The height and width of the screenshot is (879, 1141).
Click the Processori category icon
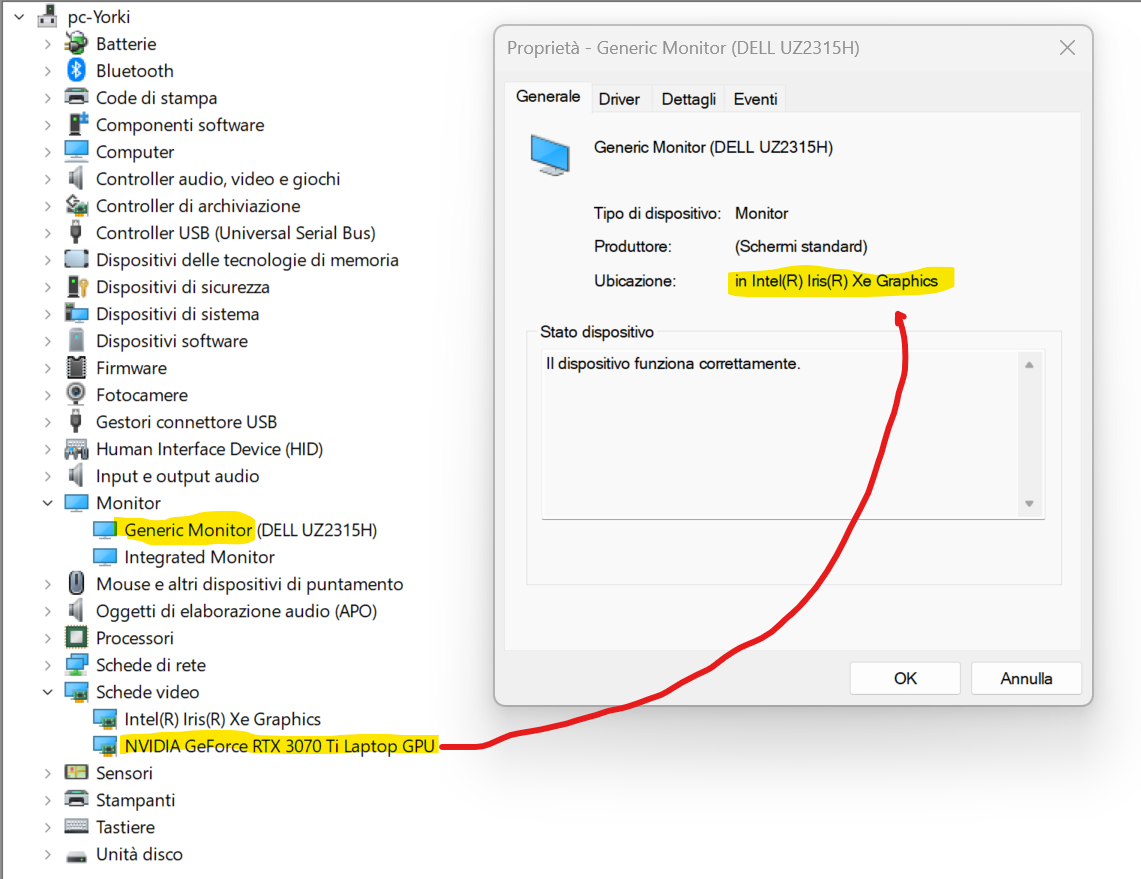(x=74, y=637)
